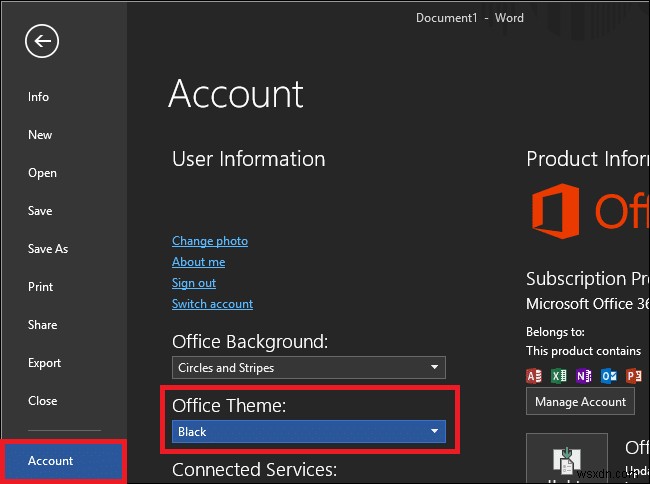Click the Document1 - Word title
The image size is (650, 484).
click(x=470, y=18)
